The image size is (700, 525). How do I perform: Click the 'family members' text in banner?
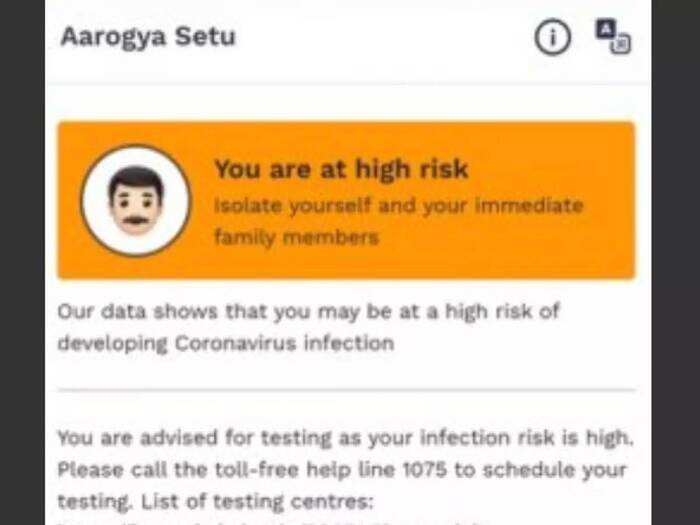(296, 237)
